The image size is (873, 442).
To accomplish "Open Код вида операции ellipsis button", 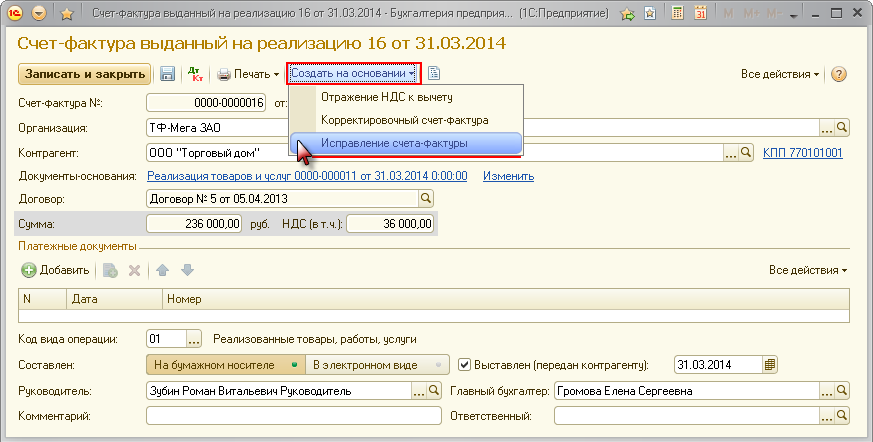I will [x=193, y=339].
